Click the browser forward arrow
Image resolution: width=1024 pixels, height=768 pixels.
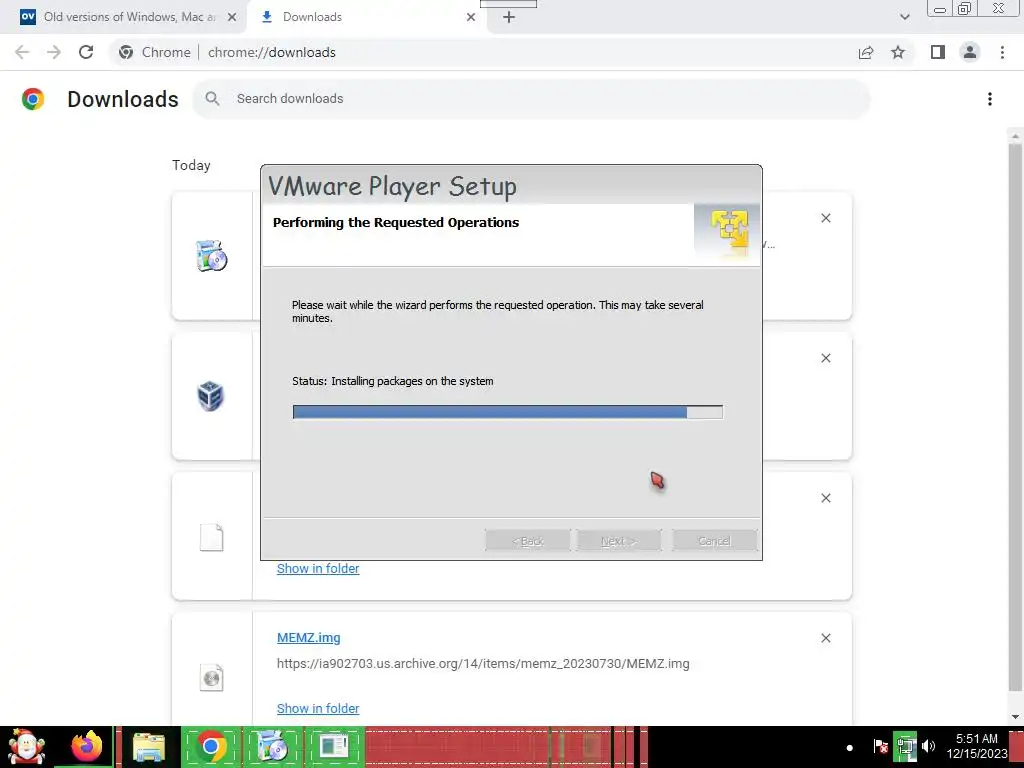coord(54,52)
